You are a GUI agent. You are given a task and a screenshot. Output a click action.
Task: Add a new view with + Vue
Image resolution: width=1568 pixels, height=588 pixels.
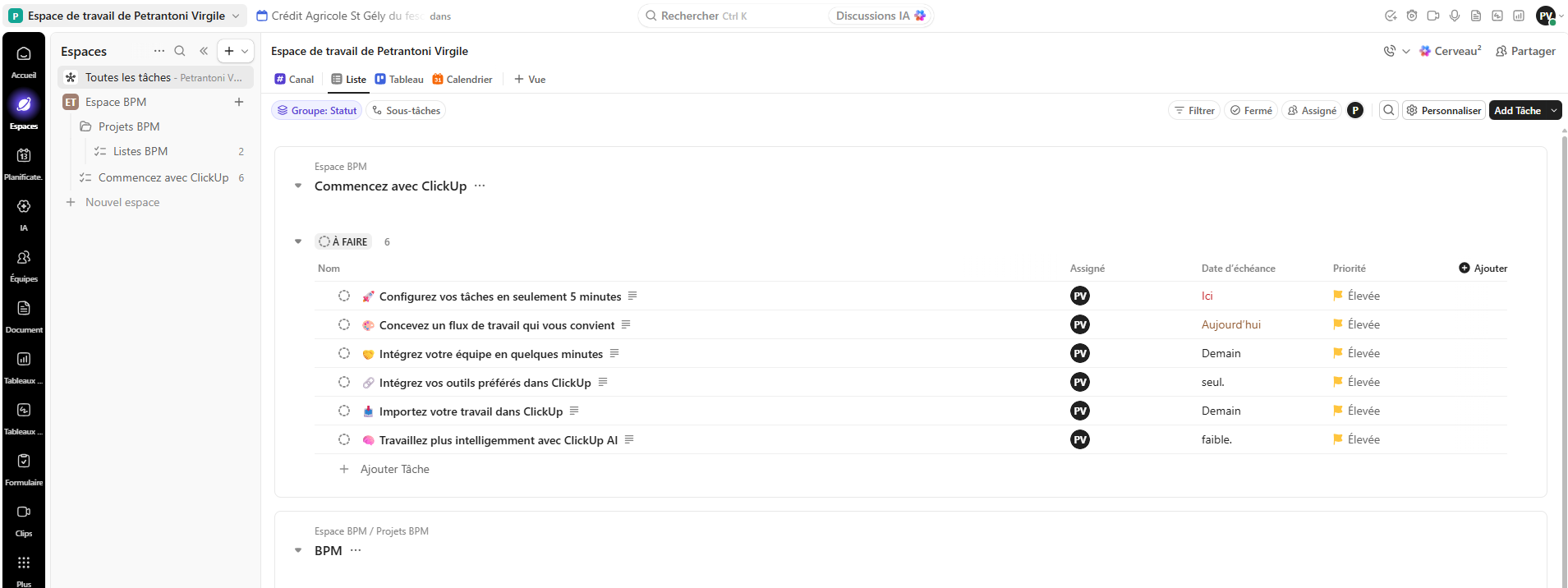click(530, 79)
